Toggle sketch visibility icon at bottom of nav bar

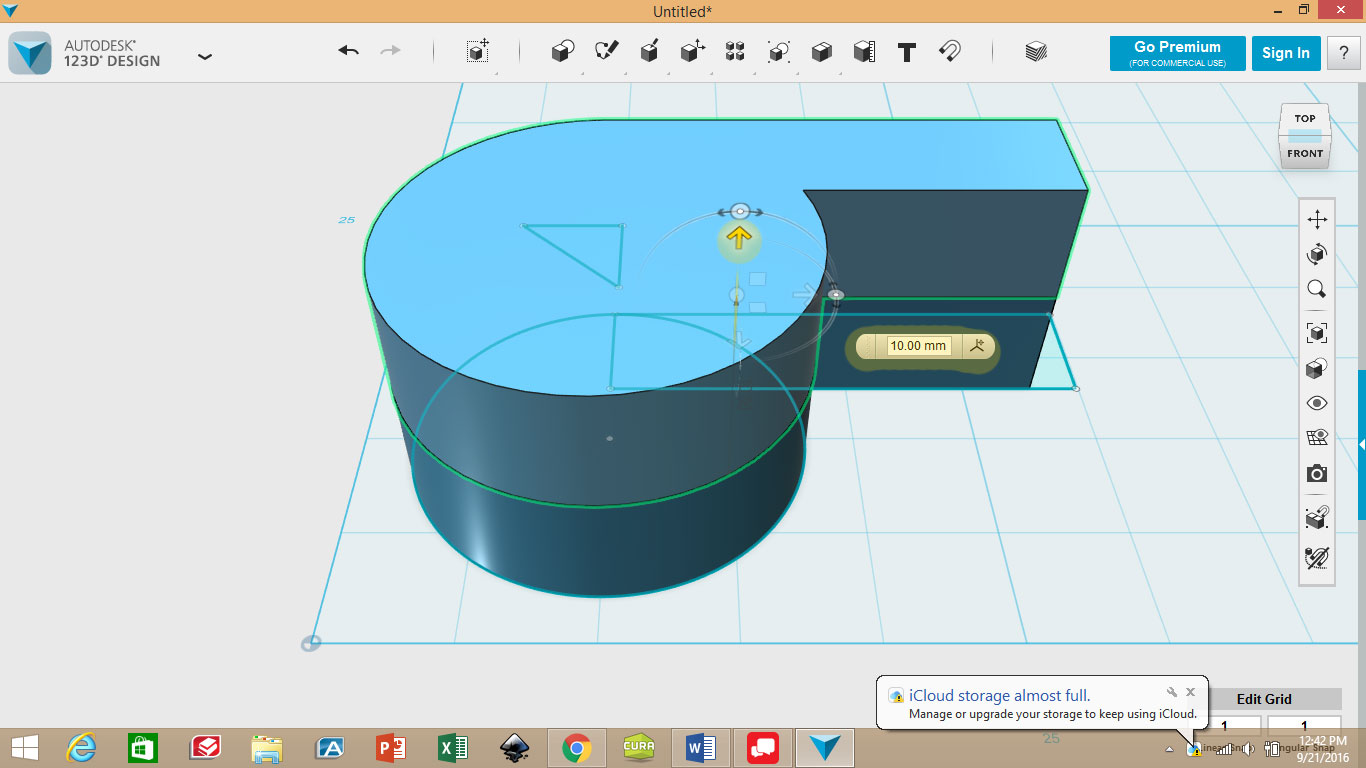(x=1317, y=558)
